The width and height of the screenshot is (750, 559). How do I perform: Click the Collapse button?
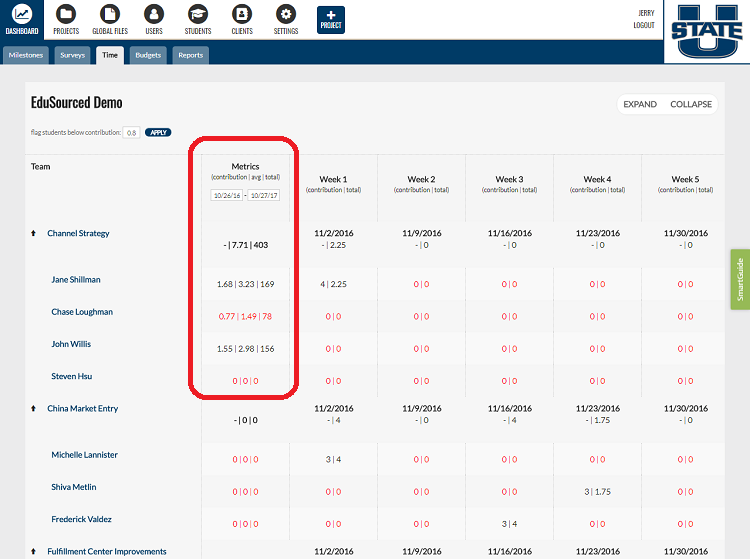[x=691, y=104]
